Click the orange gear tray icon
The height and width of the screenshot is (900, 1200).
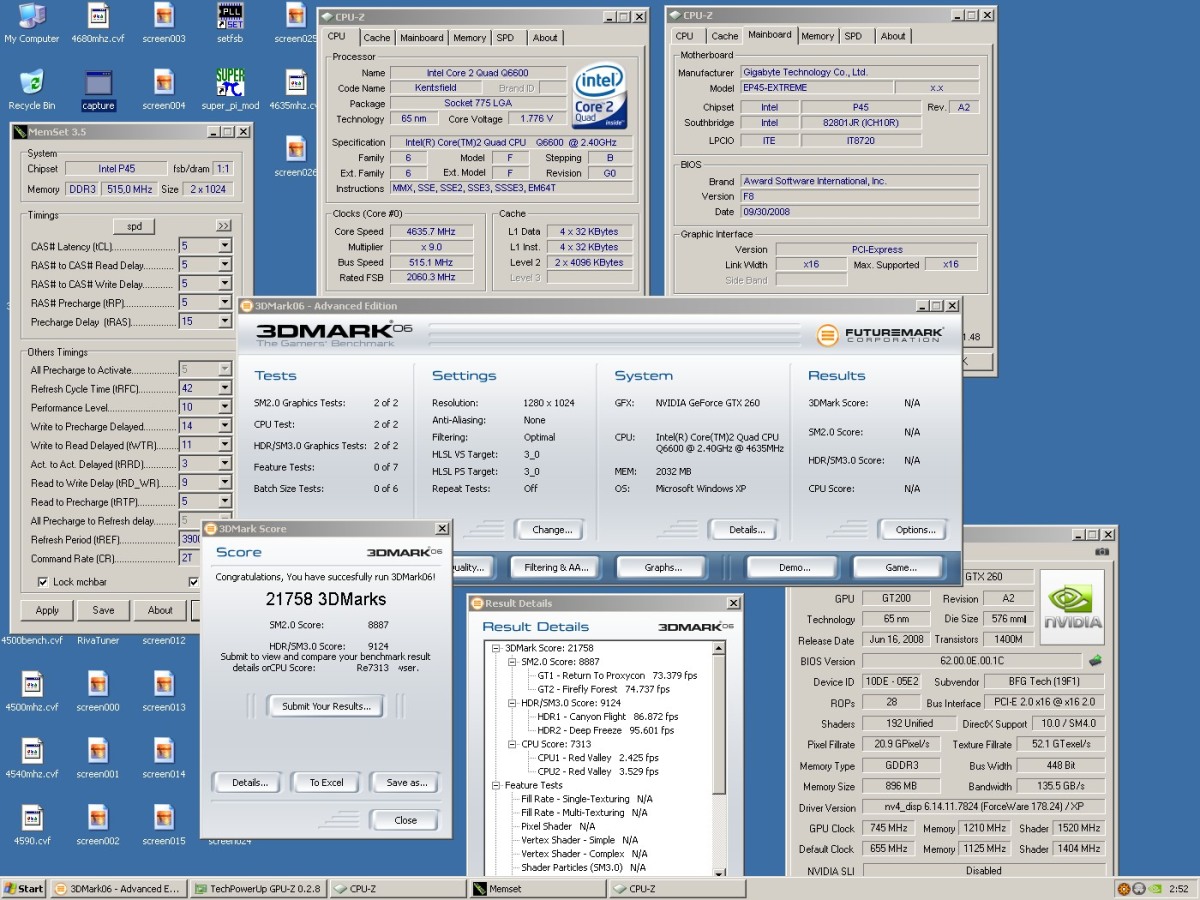(1124, 888)
